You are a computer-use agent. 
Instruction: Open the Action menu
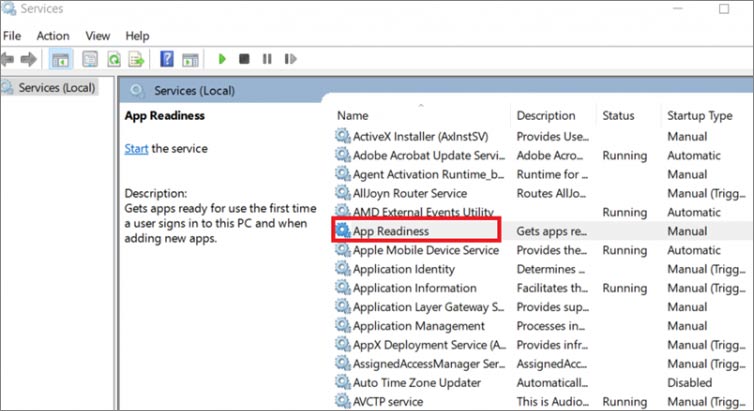coord(53,36)
